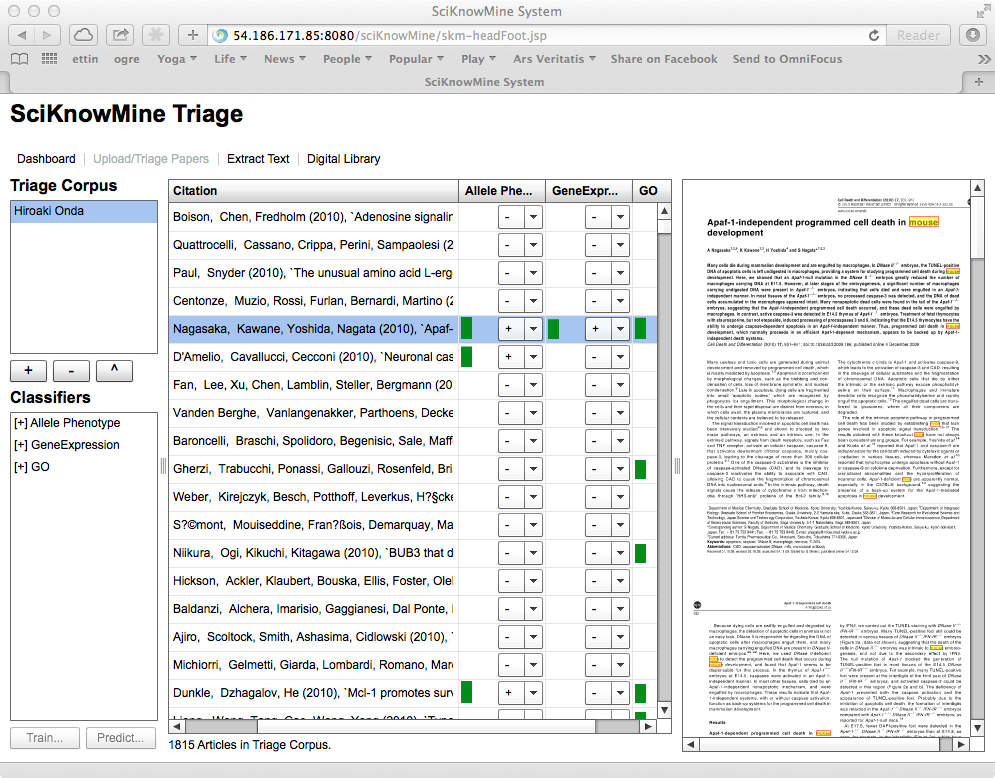Show hidden bookmarks with the double-chevron icon
The height and width of the screenshot is (778, 995).
(984, 59)
